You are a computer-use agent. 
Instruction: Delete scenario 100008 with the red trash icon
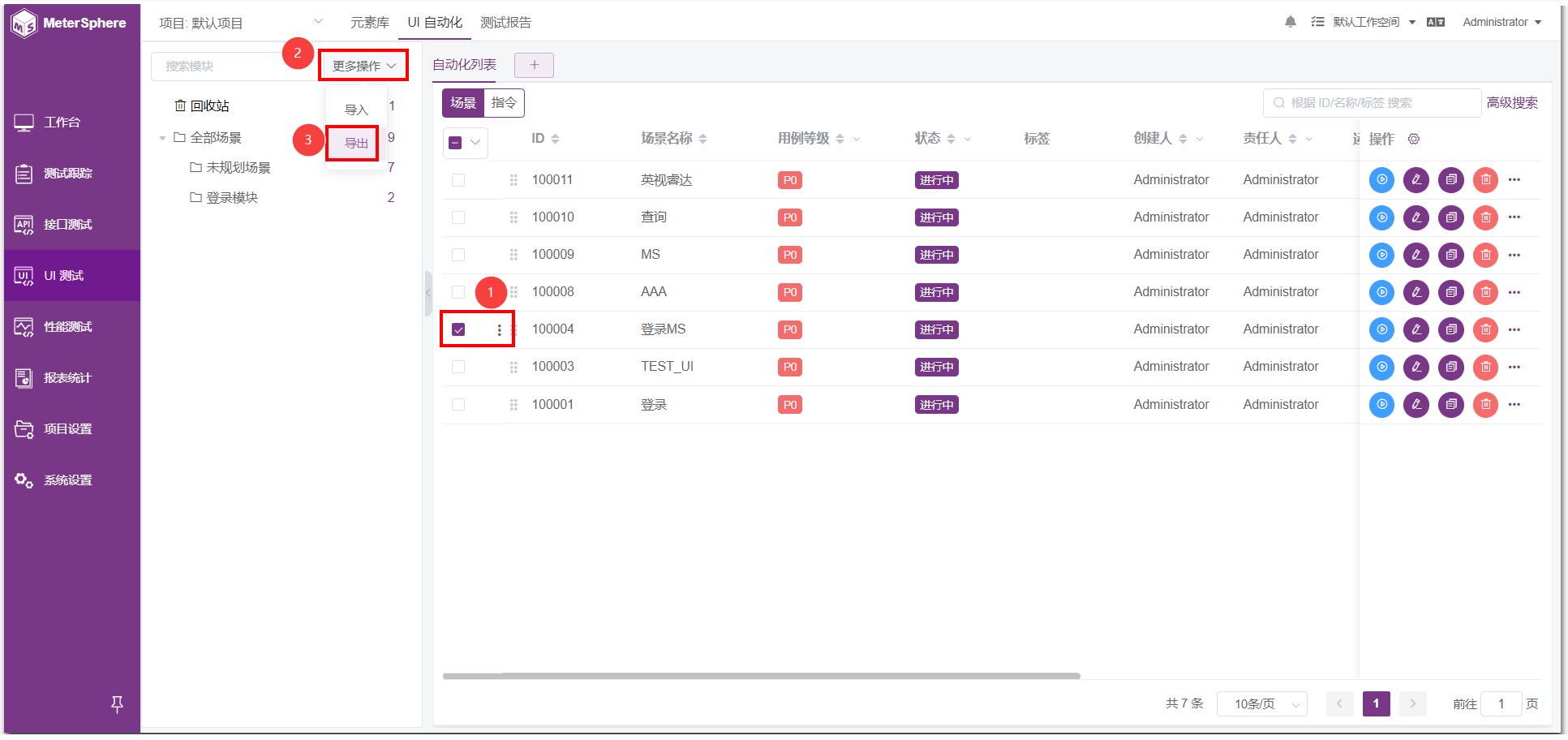coord(1485,292)
